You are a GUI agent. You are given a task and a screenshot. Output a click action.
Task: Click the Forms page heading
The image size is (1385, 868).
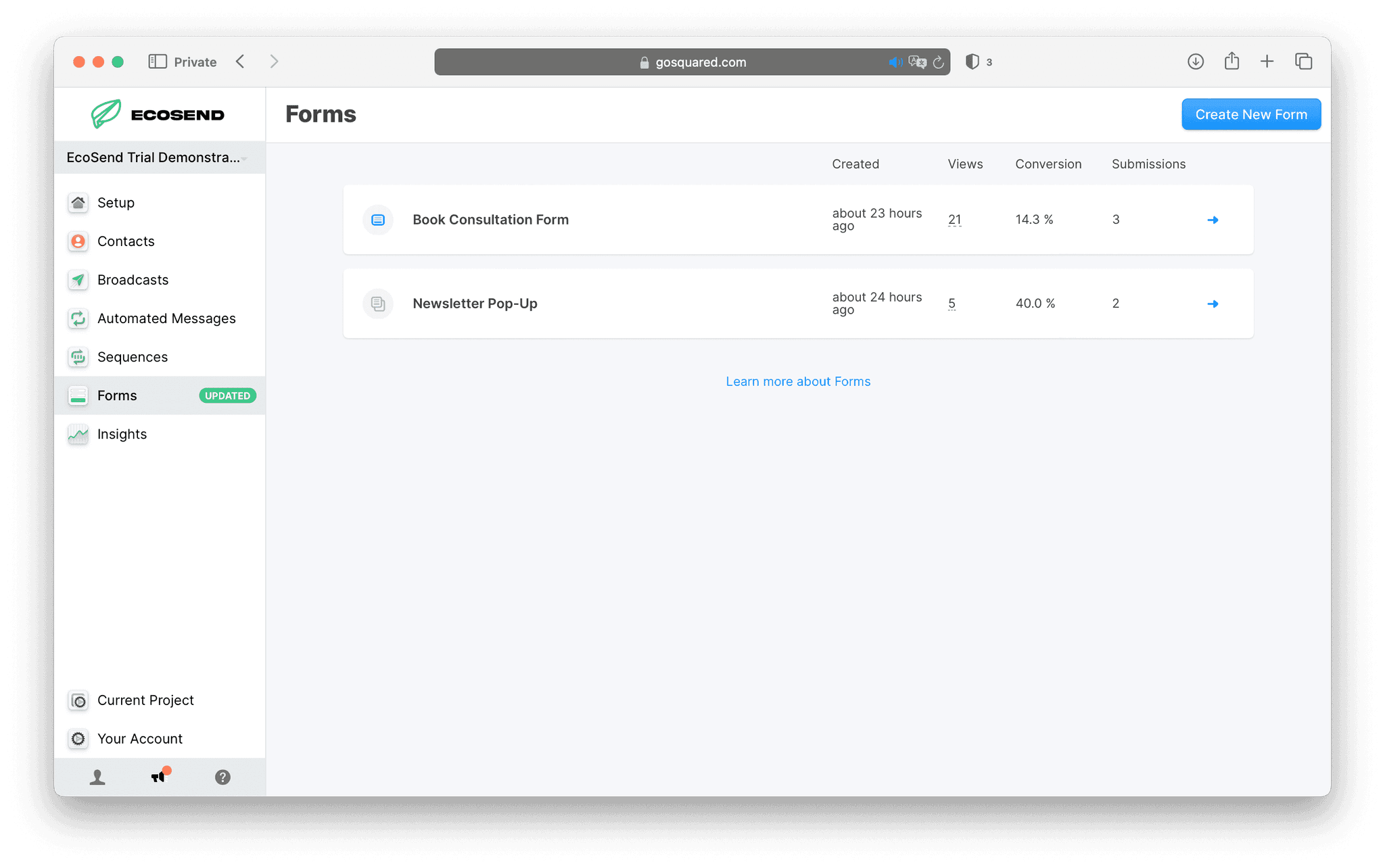click(321, 114)
